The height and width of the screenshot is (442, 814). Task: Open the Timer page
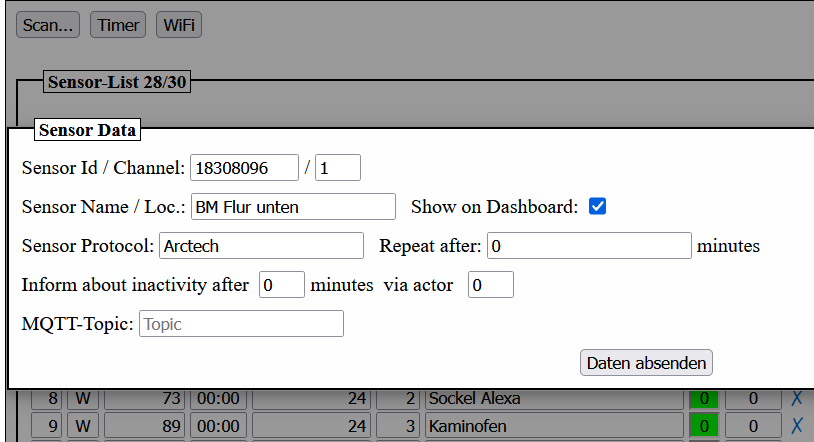click(x=118, y=25)
